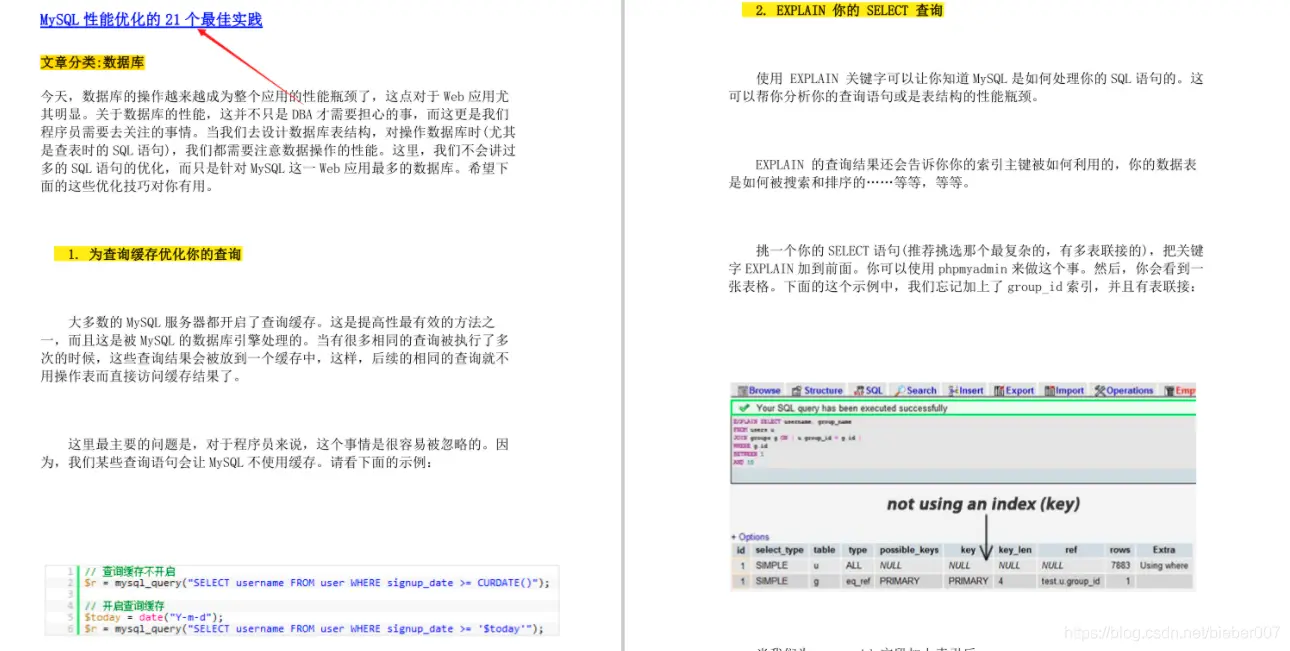Click the paragraph starting '使用 EXPLAIN 关键字'
This screenshot has height=651, width=1290.
[966, 87]
